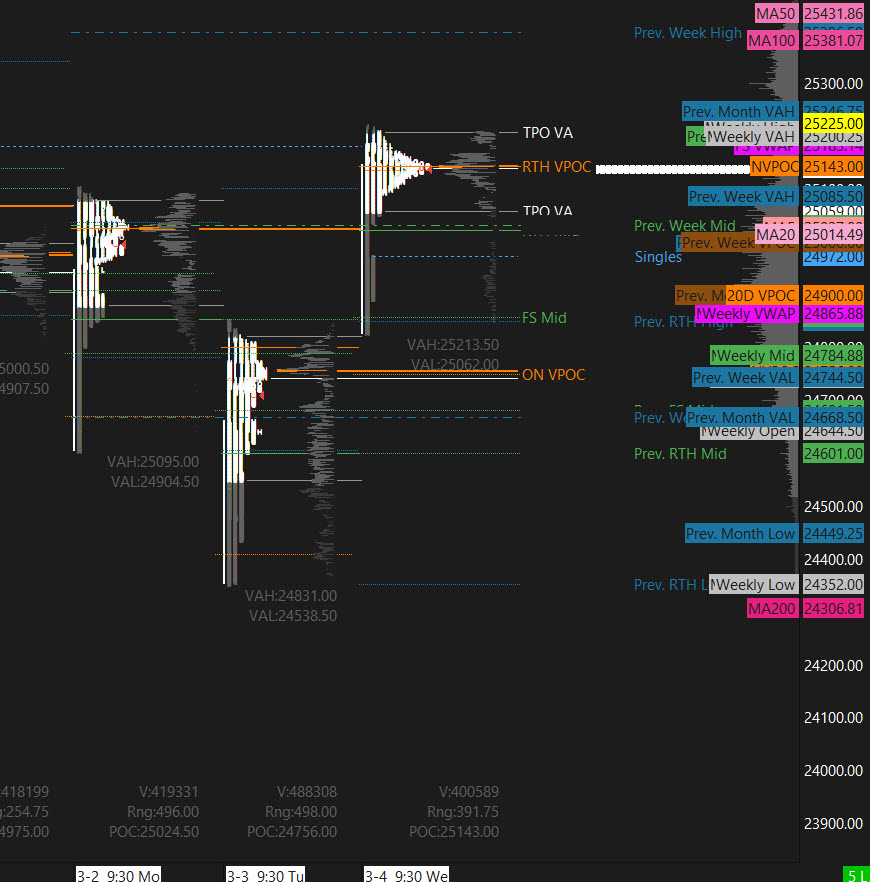Image resolution: width=870 pixels, height=882 pixels.
Task: Click the Prev. Week VAL tag
Action: tap(745, 378)
